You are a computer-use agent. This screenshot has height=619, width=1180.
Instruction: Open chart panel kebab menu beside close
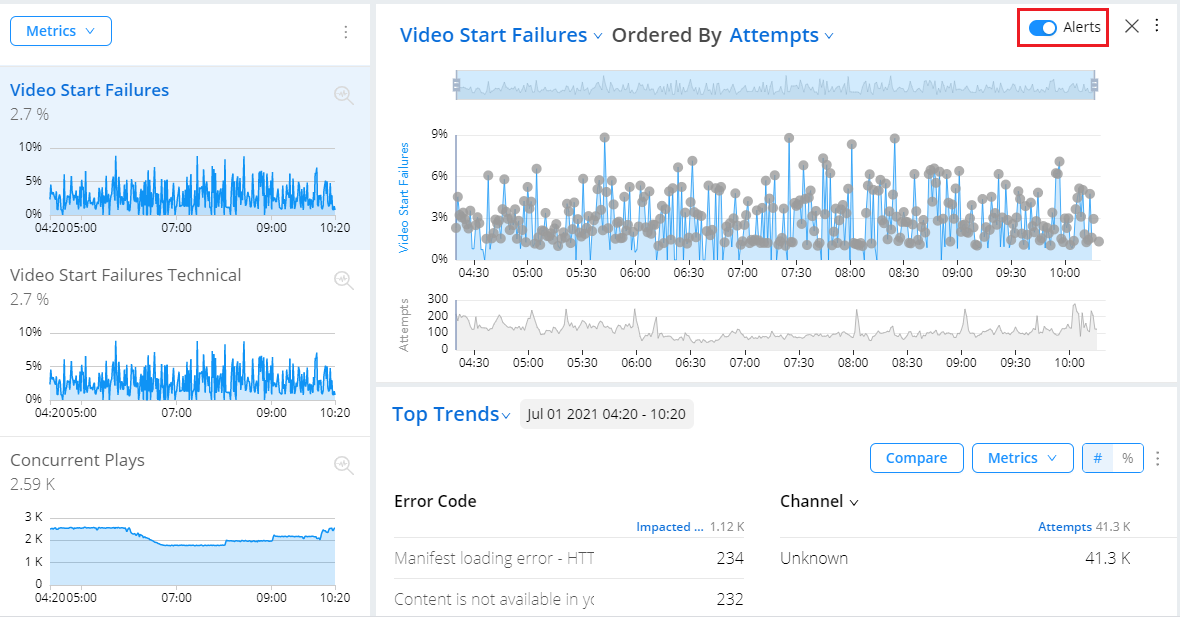1157,26
